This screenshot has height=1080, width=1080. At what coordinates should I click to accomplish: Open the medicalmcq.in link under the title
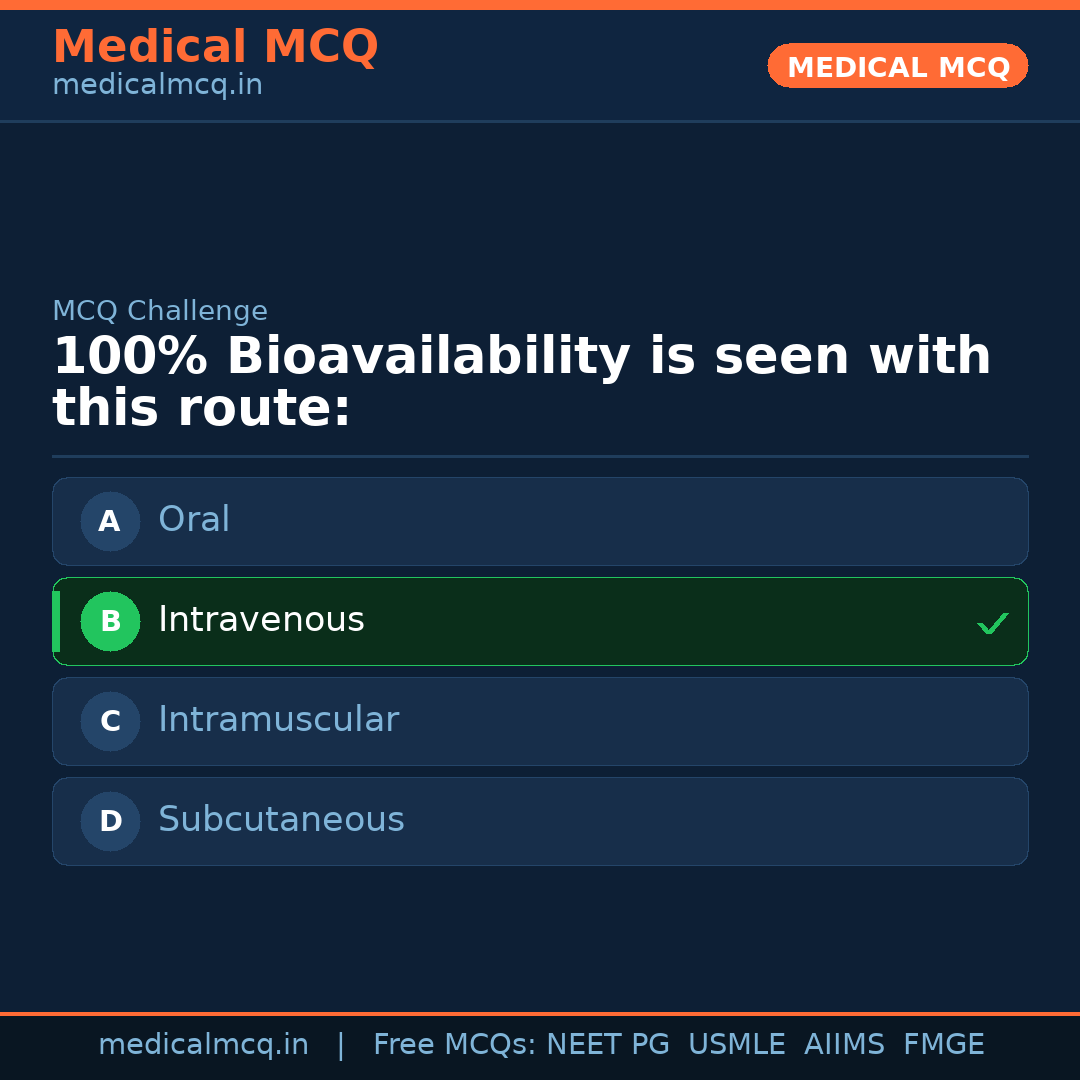(157, 86)
